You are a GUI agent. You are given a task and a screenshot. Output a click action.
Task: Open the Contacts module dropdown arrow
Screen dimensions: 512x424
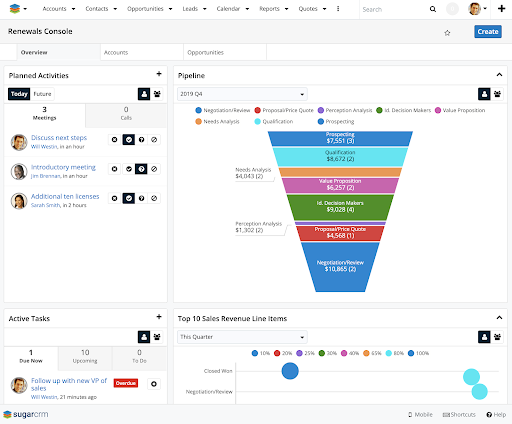tap(115, 9)
